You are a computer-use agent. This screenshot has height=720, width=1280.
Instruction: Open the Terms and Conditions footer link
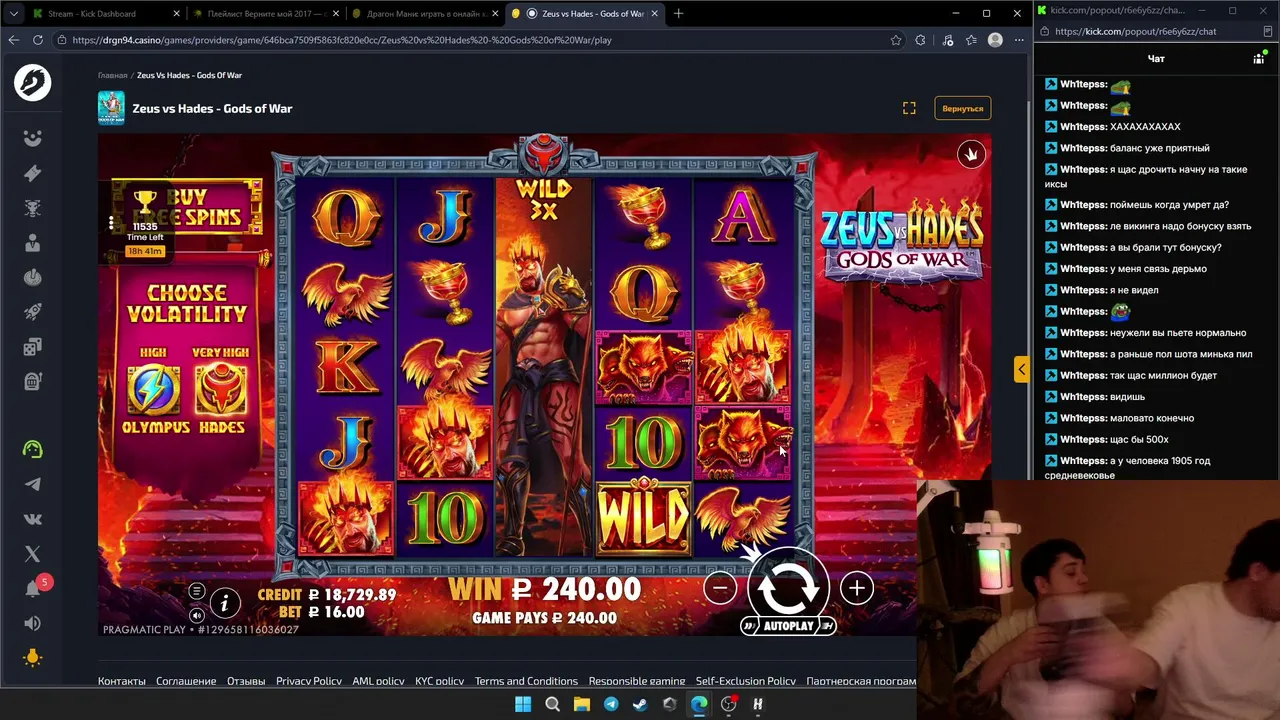526,681
